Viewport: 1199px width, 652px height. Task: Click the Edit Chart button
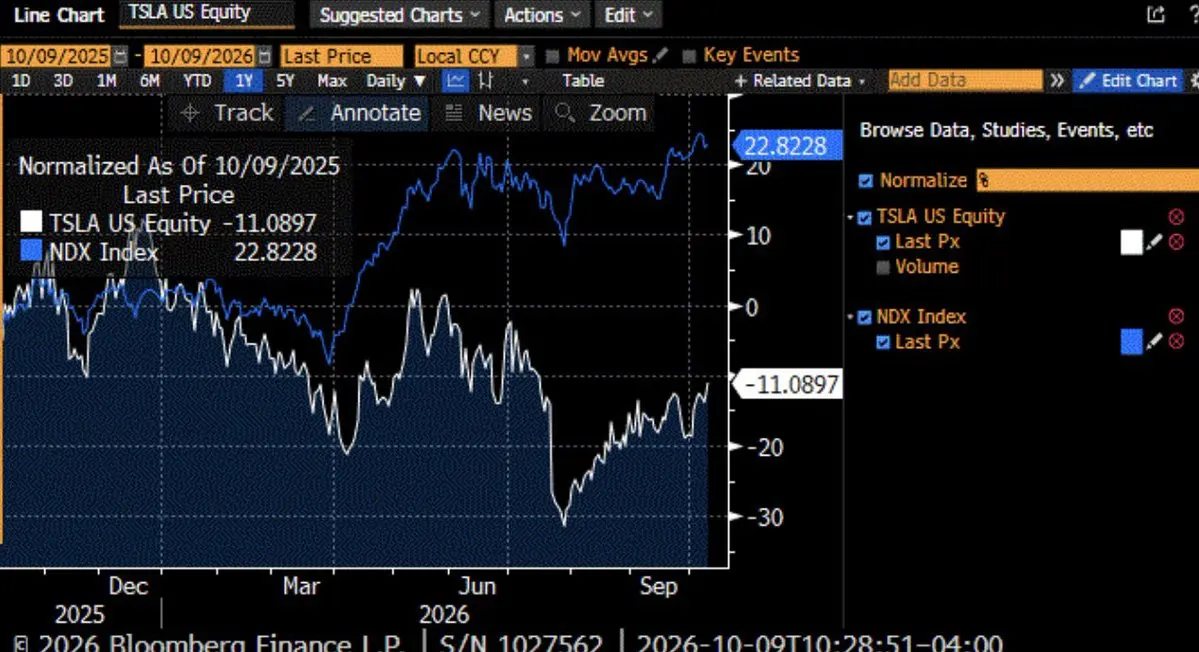(1129, 80)
